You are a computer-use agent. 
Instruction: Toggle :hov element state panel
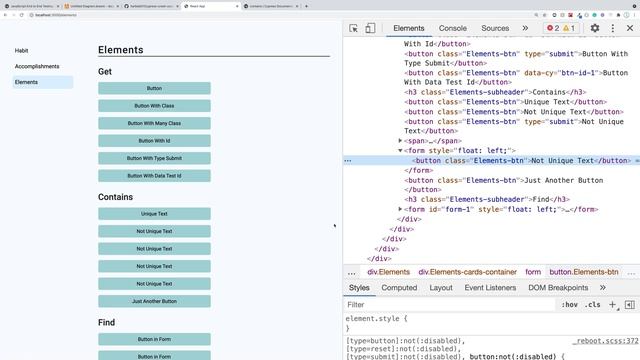tap(569, 304)
